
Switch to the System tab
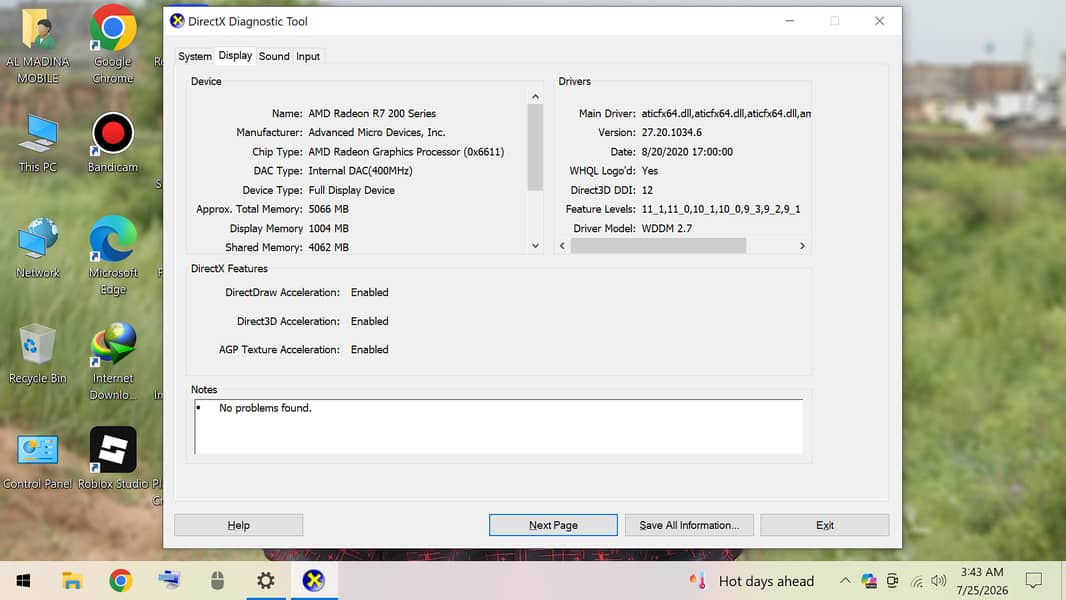point(195,56)
